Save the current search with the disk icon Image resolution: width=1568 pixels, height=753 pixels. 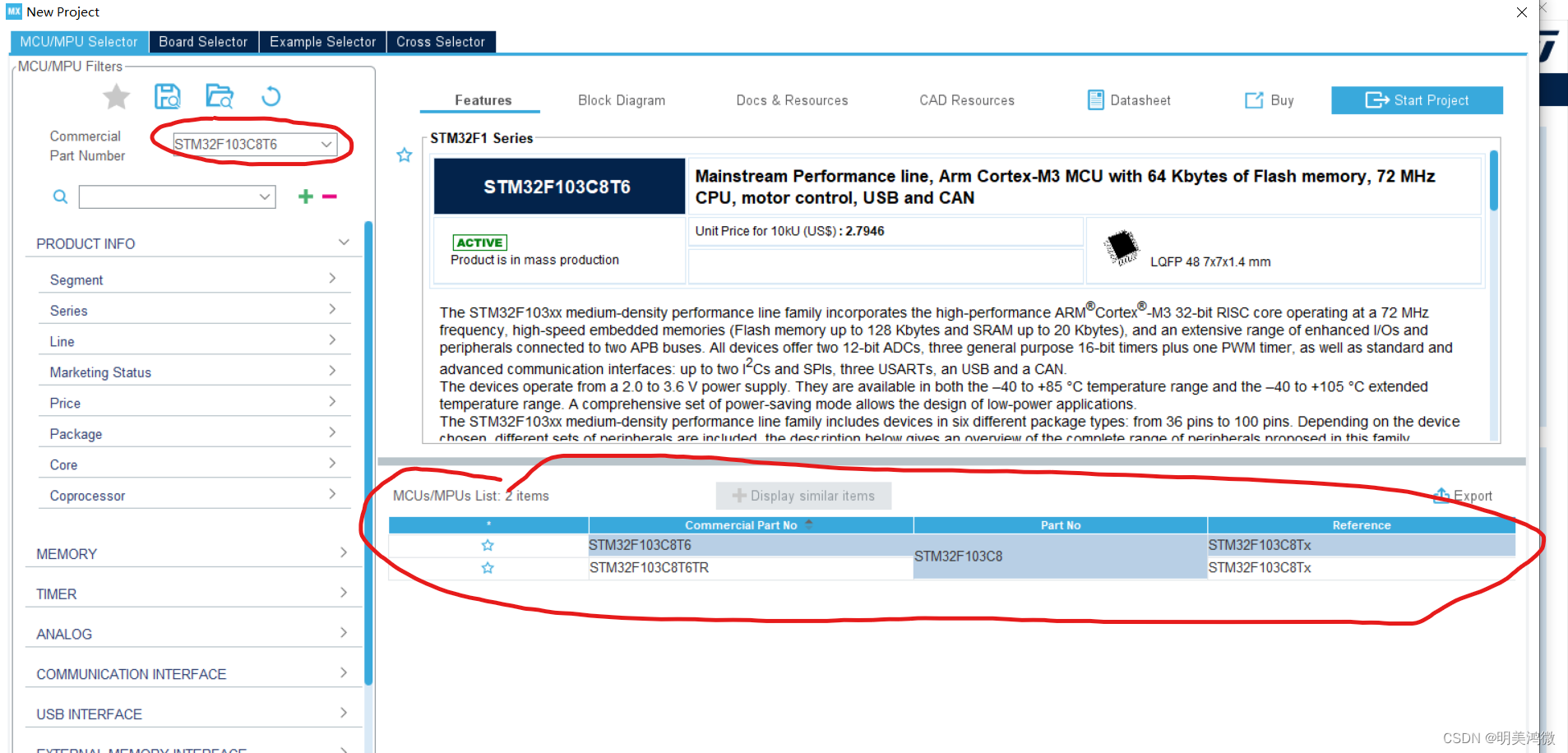[x=168, y=97]
